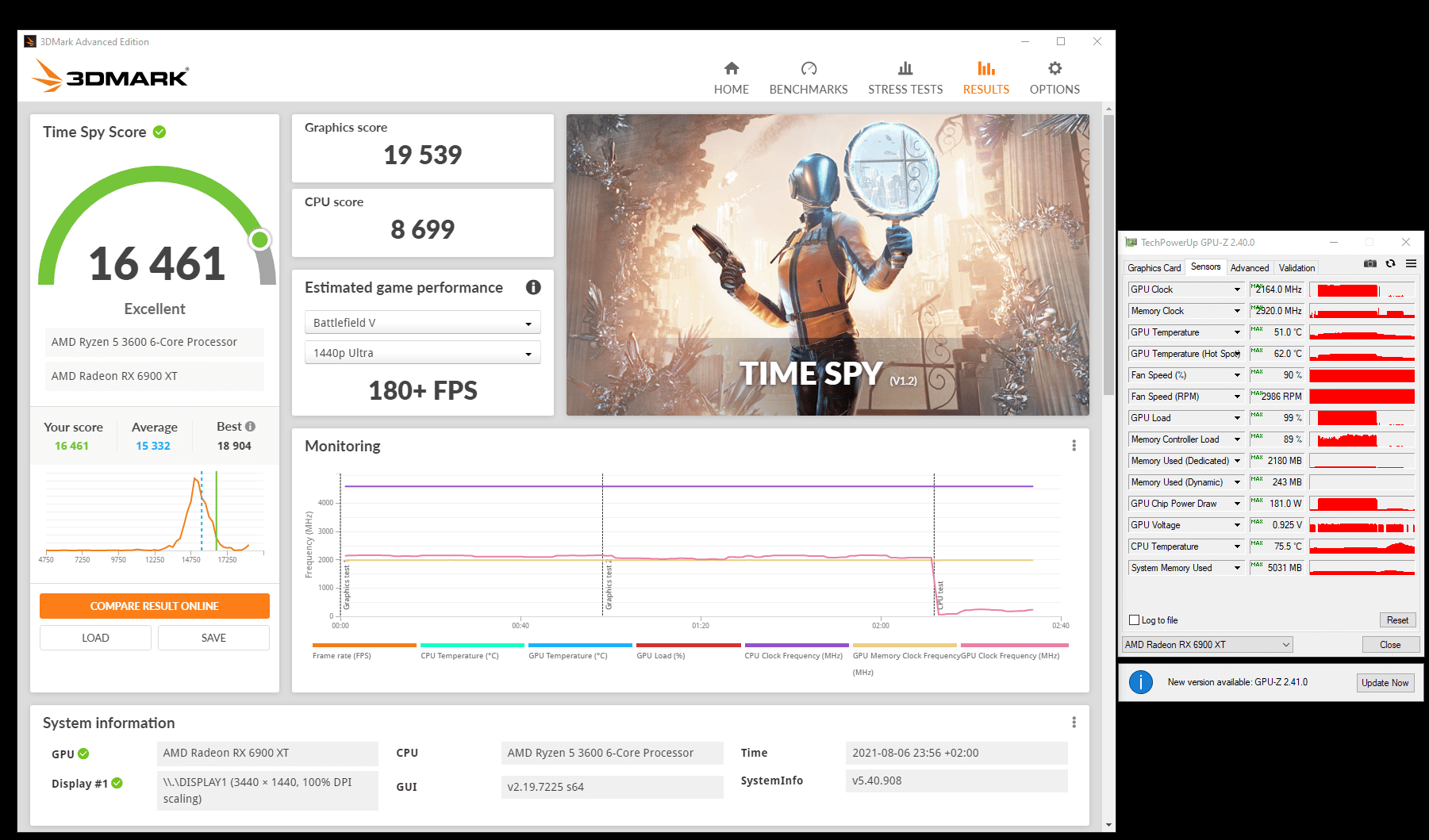Viewport: 1429px width, 840px height.
Task: Select the RESULTS section
Action: click(986, 78)
